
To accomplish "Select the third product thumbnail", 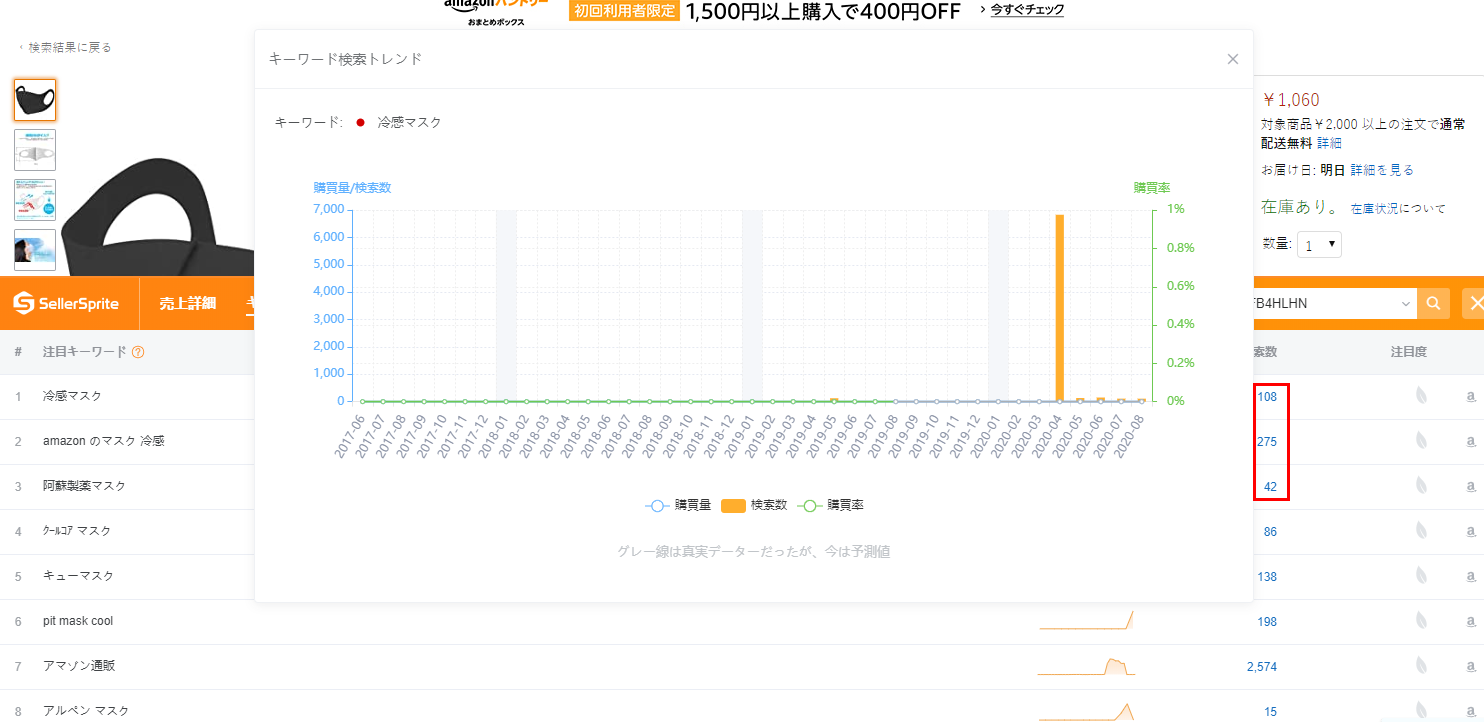I will point(35,200).
